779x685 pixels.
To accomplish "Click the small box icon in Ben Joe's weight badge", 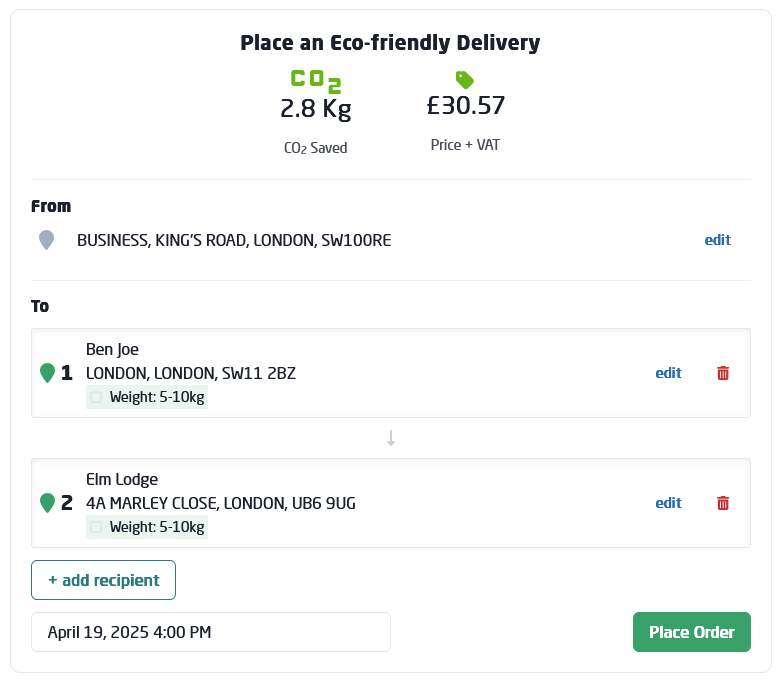I will pos(96,397).
